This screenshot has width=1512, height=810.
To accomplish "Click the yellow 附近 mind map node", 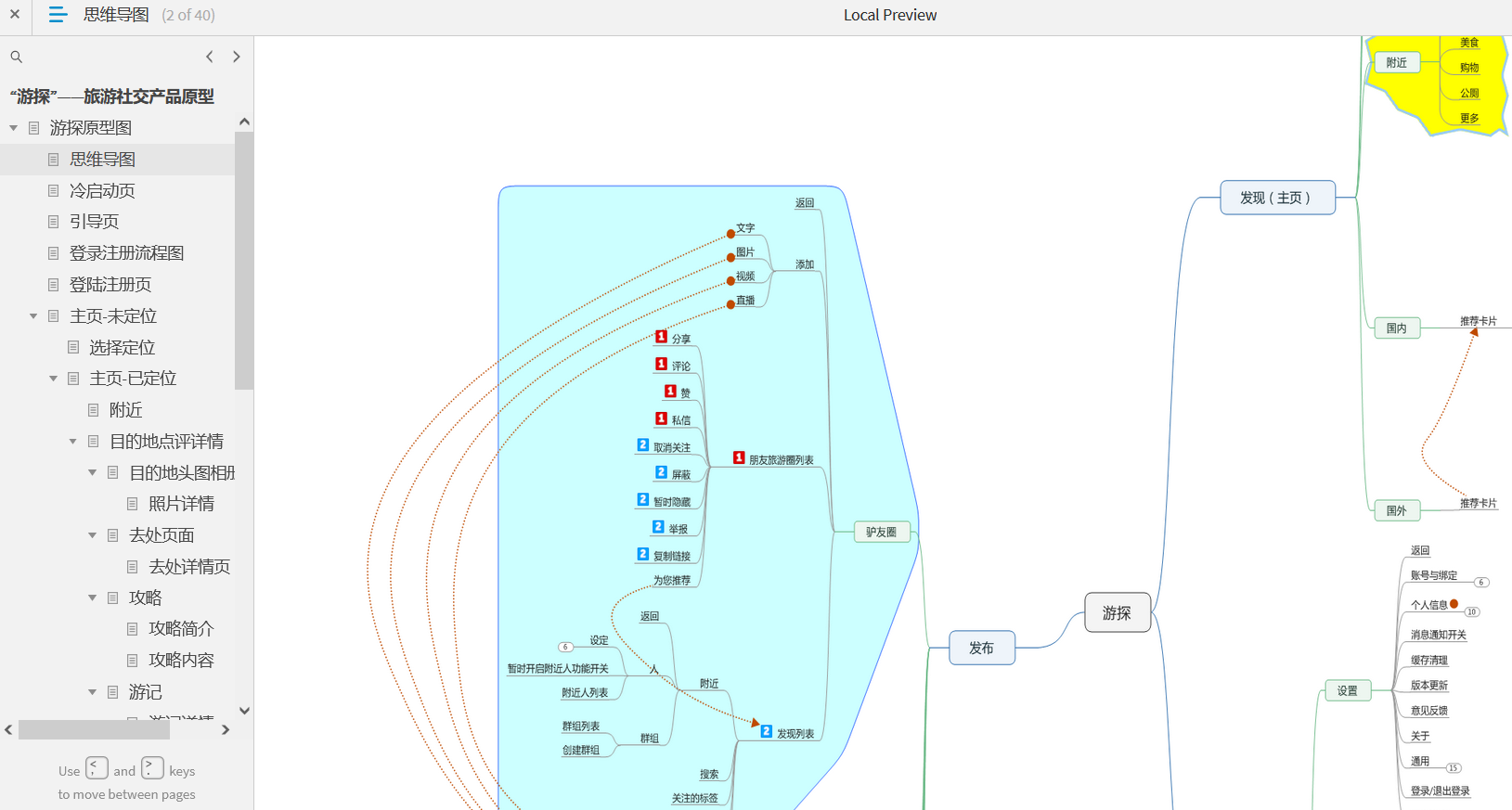I will (1397, 62).
